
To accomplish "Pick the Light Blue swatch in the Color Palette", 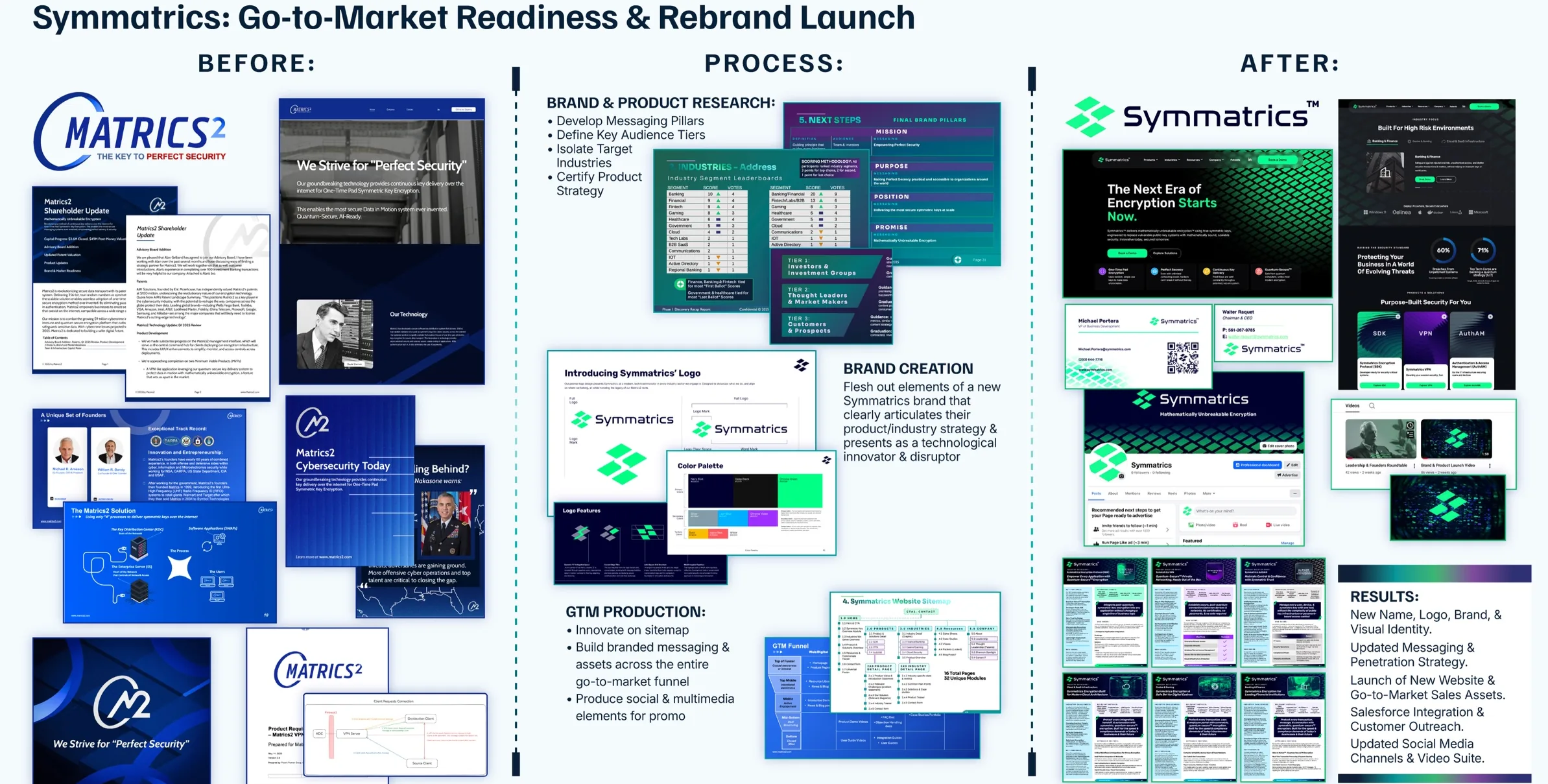I will point(733,518).
